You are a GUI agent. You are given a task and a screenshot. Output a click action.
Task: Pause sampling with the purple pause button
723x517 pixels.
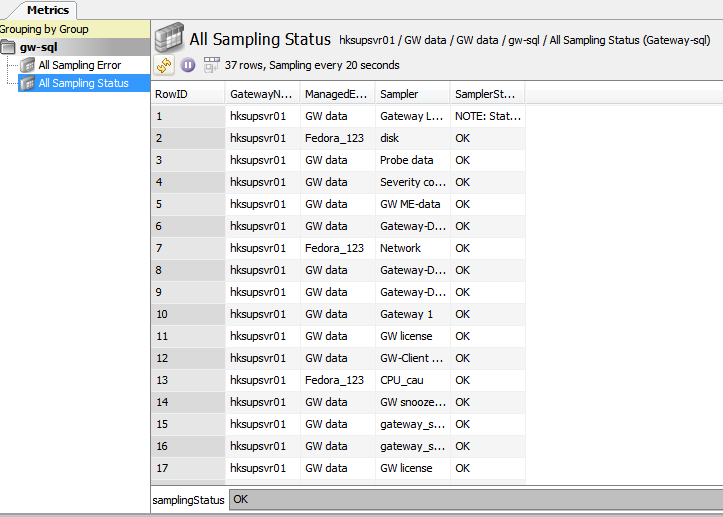[x=188, y=65]
